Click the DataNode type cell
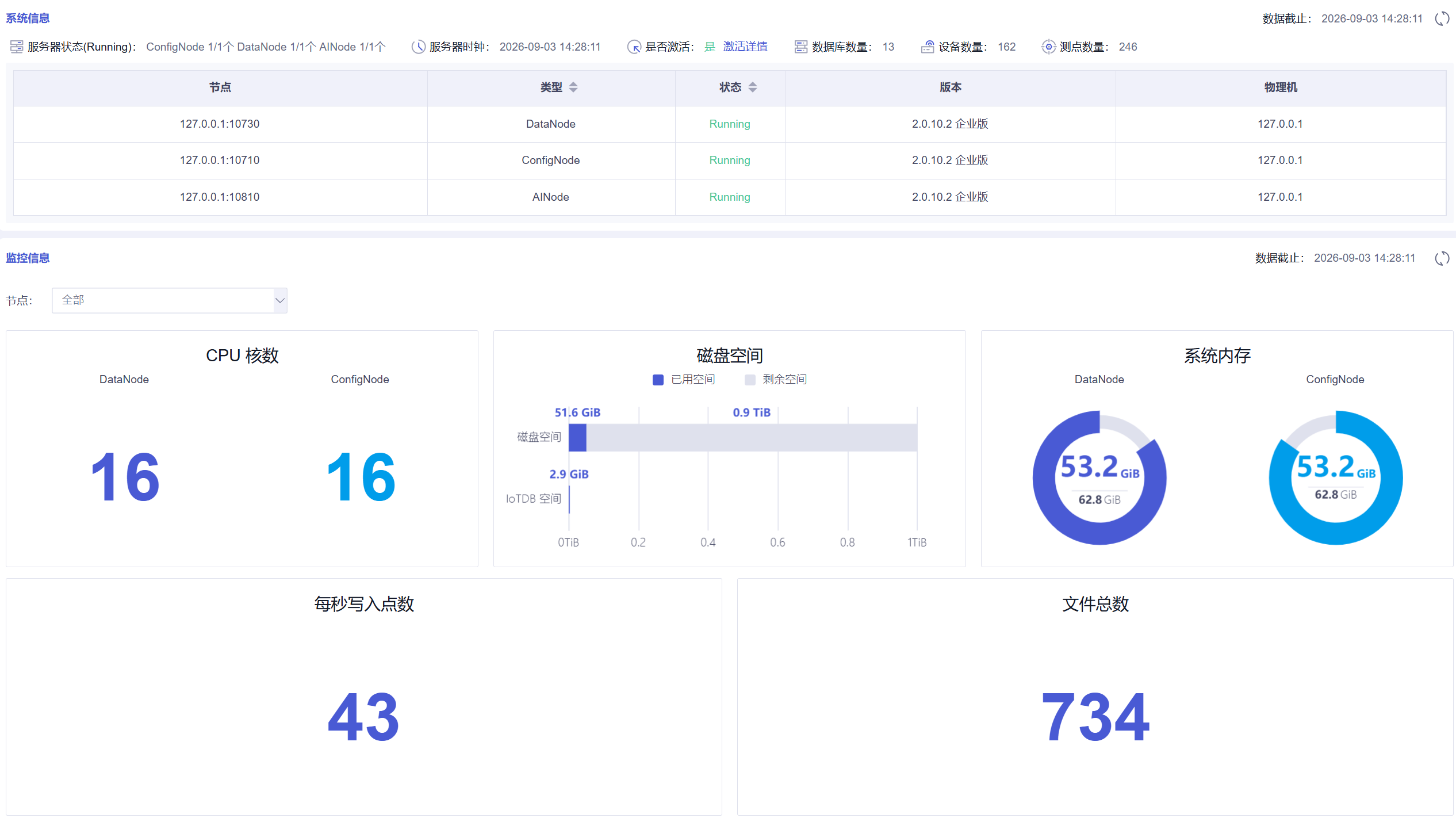The height and width of the screenshot is (818, 1456). point(551,124)
